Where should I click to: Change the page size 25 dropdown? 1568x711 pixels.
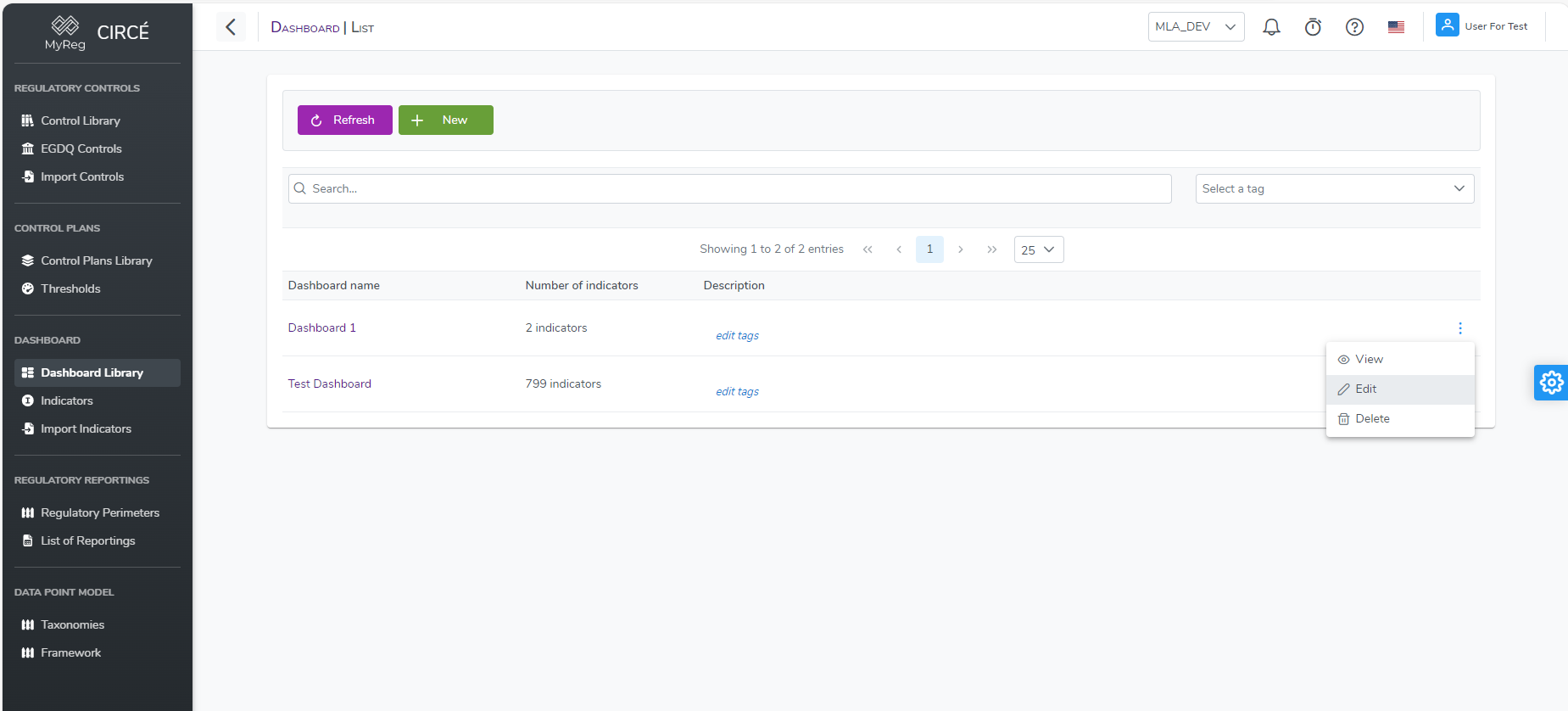[x=1038, y=249]
